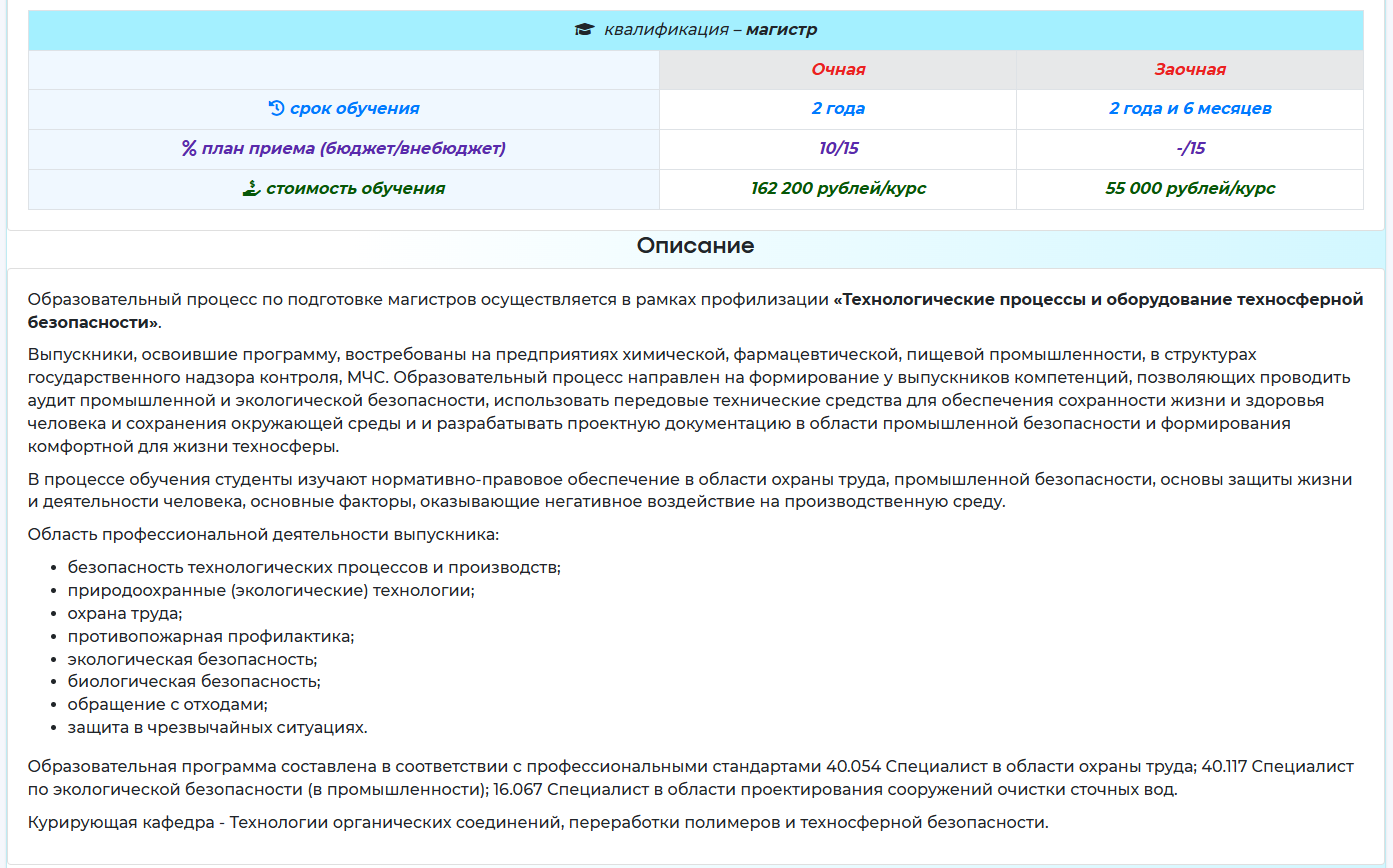Click the Описание section heading

pyautogui.click(x=695, y=246)
